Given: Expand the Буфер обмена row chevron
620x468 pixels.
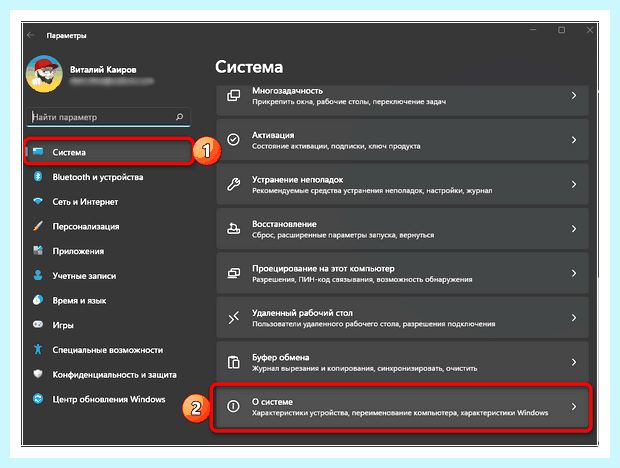Looking at the screenshot, I should click(573, 362).
